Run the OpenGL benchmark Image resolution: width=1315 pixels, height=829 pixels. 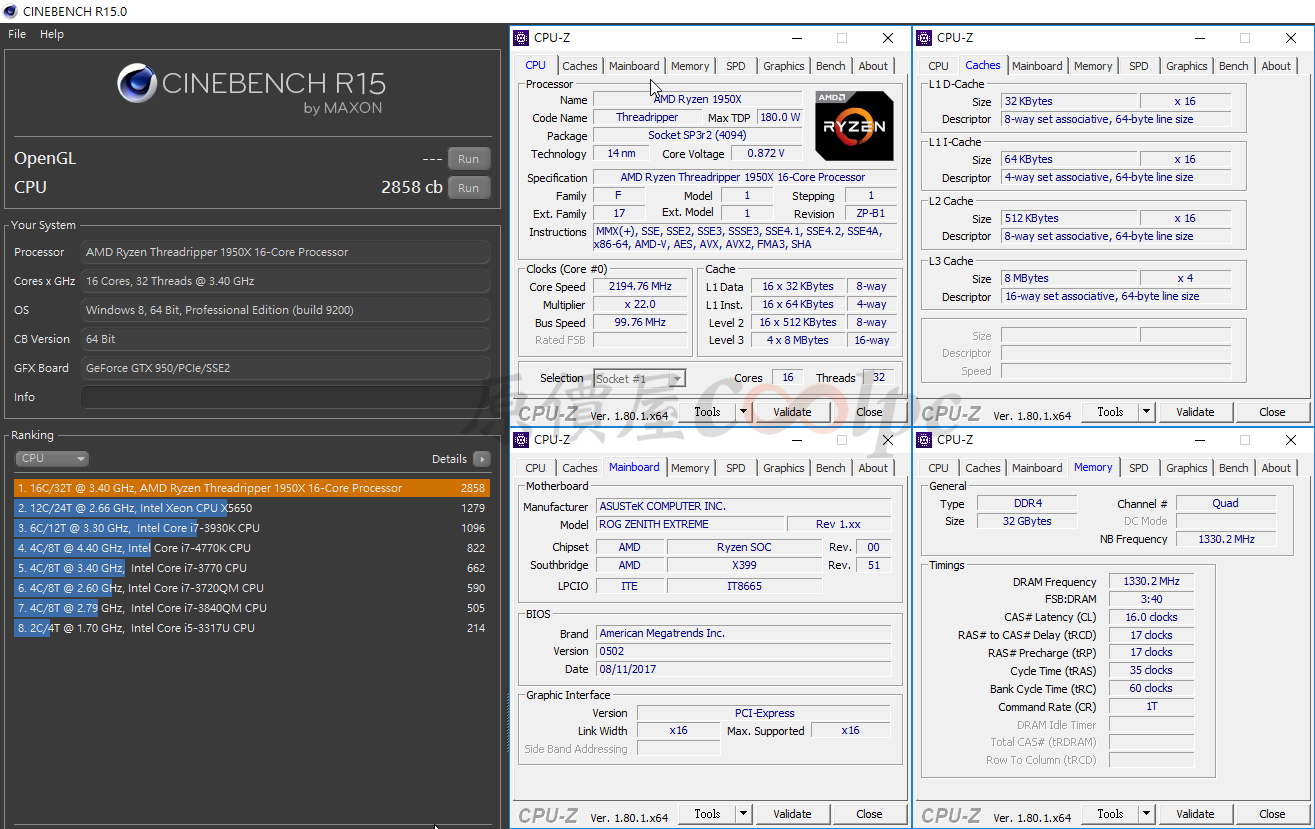click(468, 159)
